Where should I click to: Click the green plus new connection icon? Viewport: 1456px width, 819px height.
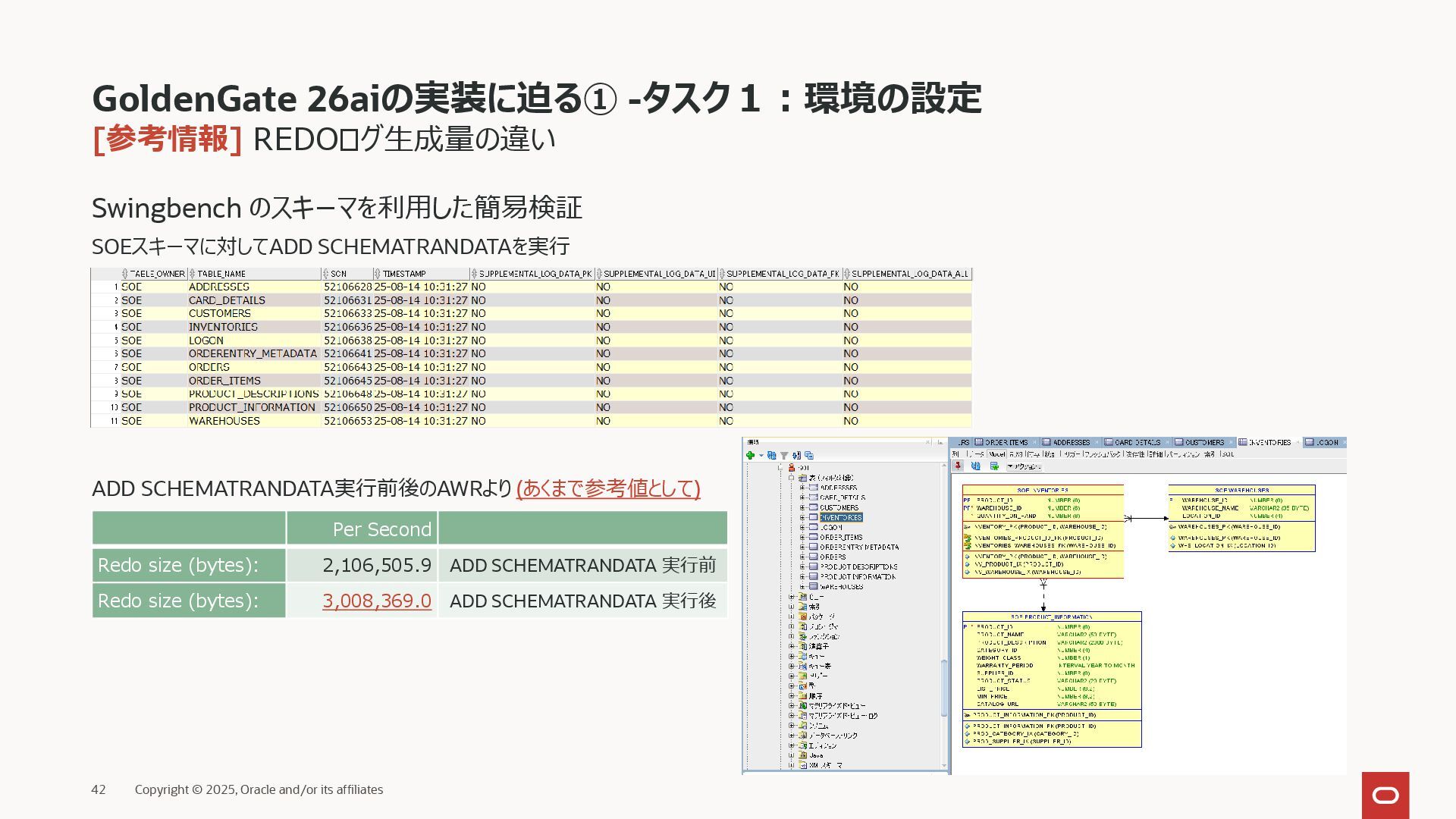[x=750, y=456]
